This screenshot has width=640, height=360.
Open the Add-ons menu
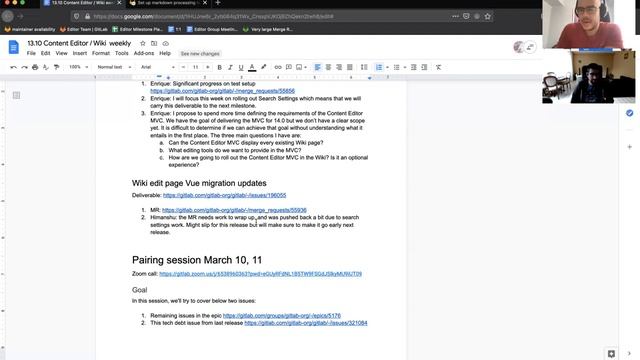coord(144,53)
